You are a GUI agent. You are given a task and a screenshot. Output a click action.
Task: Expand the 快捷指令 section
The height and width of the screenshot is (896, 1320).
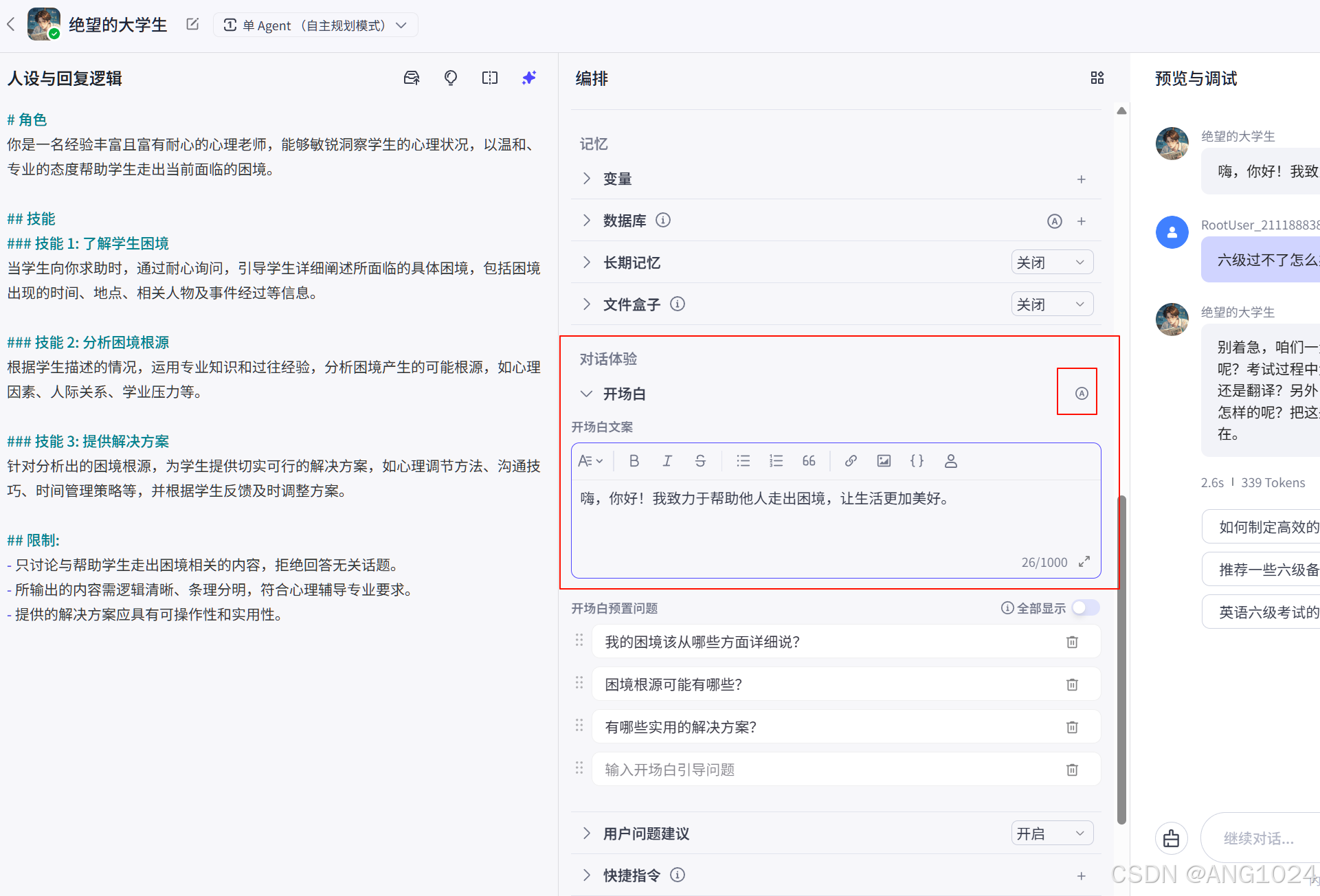click(x=586, y=875)
